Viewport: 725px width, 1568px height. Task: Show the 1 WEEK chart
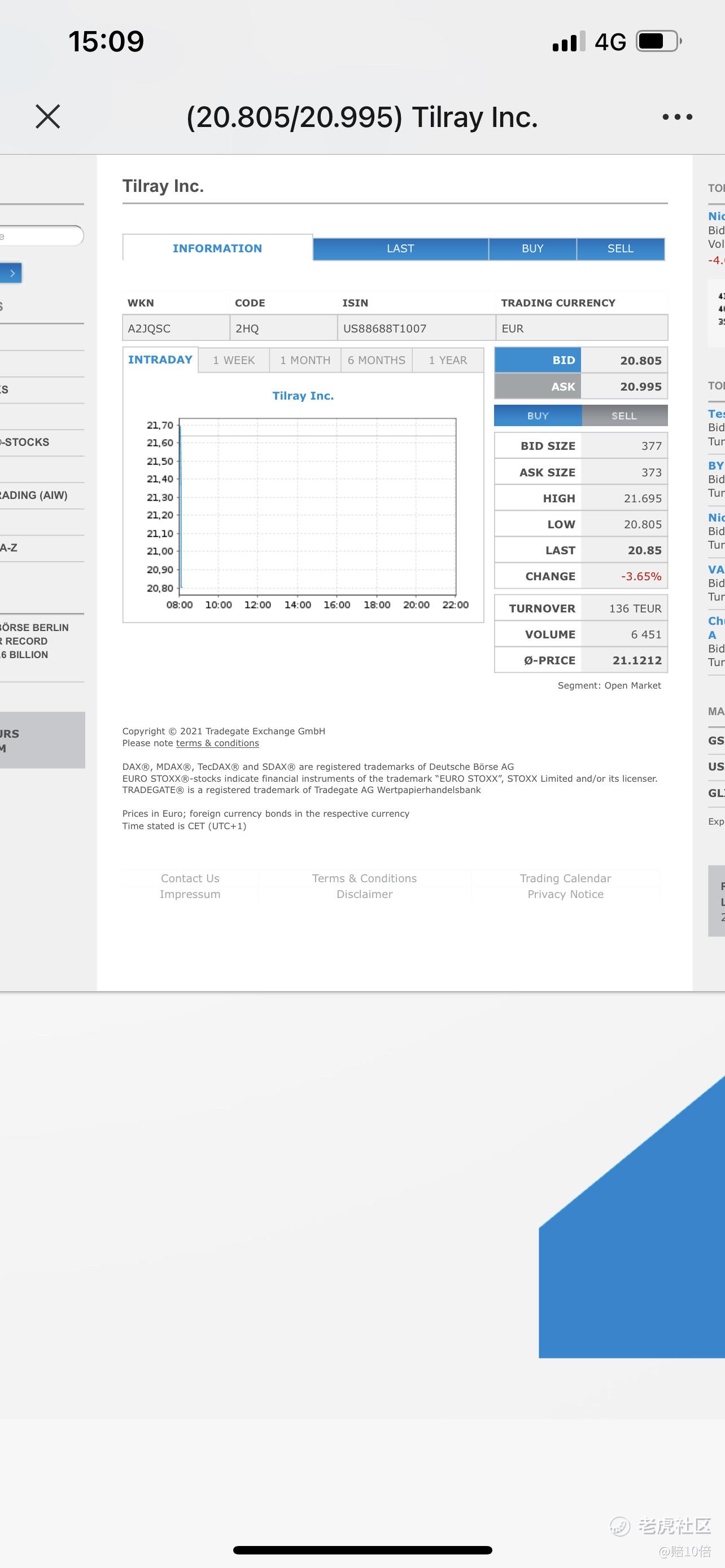coord(234,360)
